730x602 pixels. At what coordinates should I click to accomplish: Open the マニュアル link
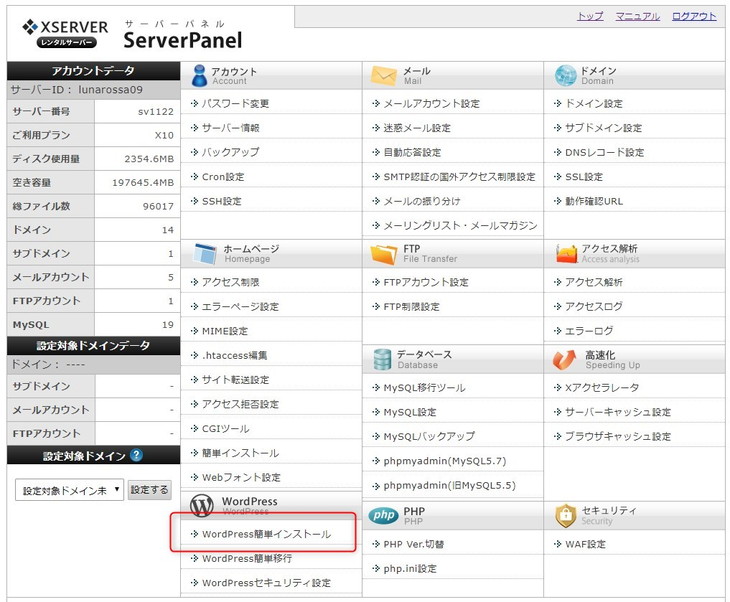(x=637, y=16)
